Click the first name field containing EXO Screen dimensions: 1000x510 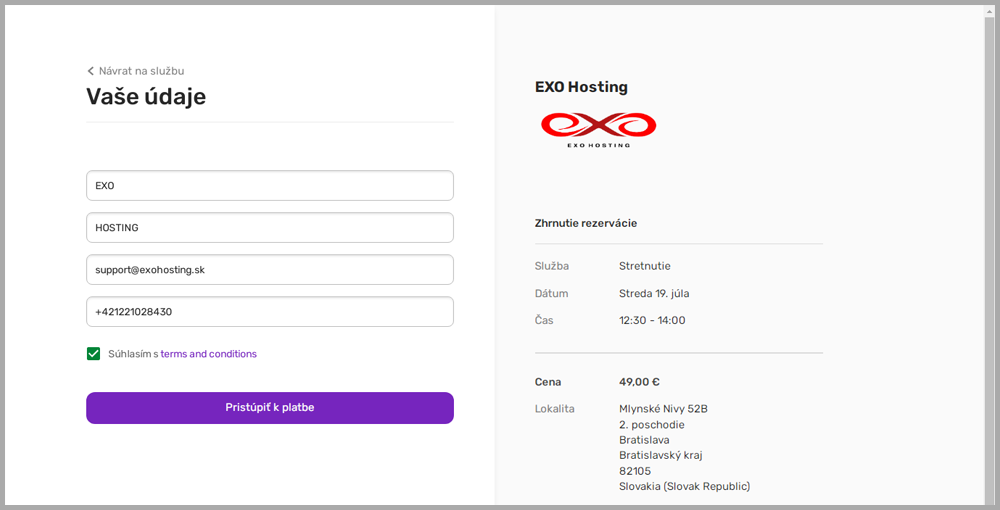pyautogui.click(x=270, y=186)
